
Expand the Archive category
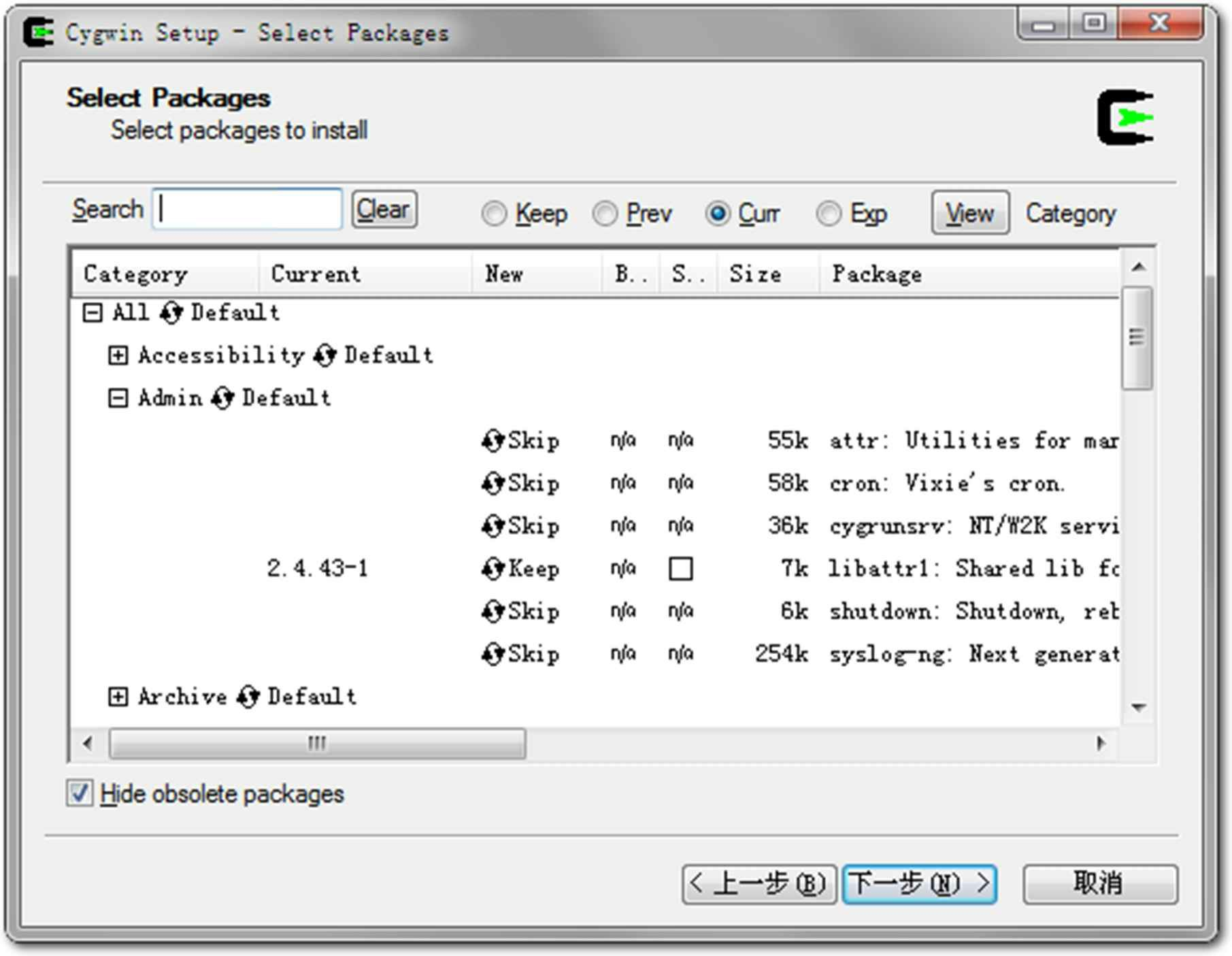[118, 697]
